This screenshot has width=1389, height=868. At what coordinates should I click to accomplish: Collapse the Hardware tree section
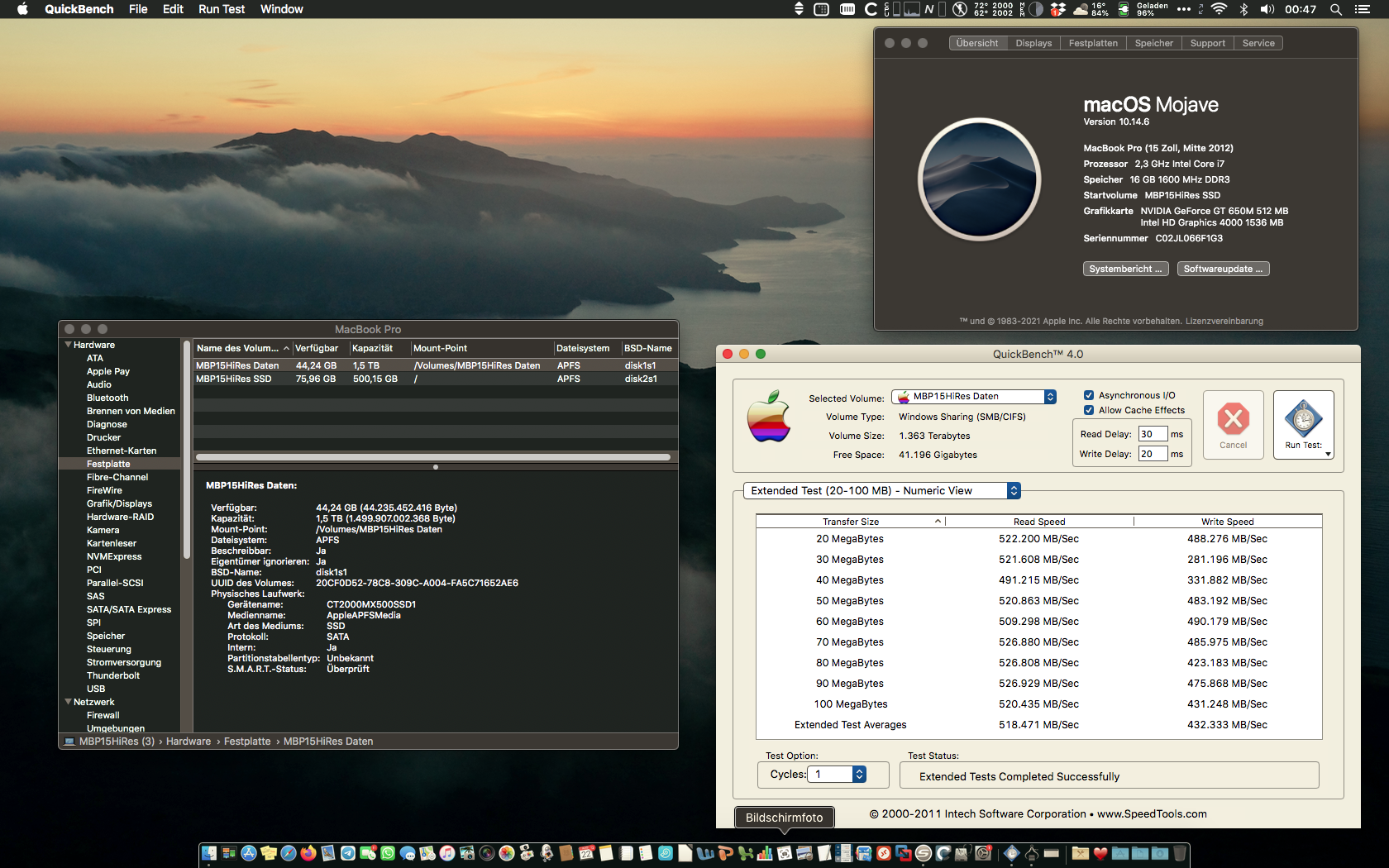coord(68,345)
